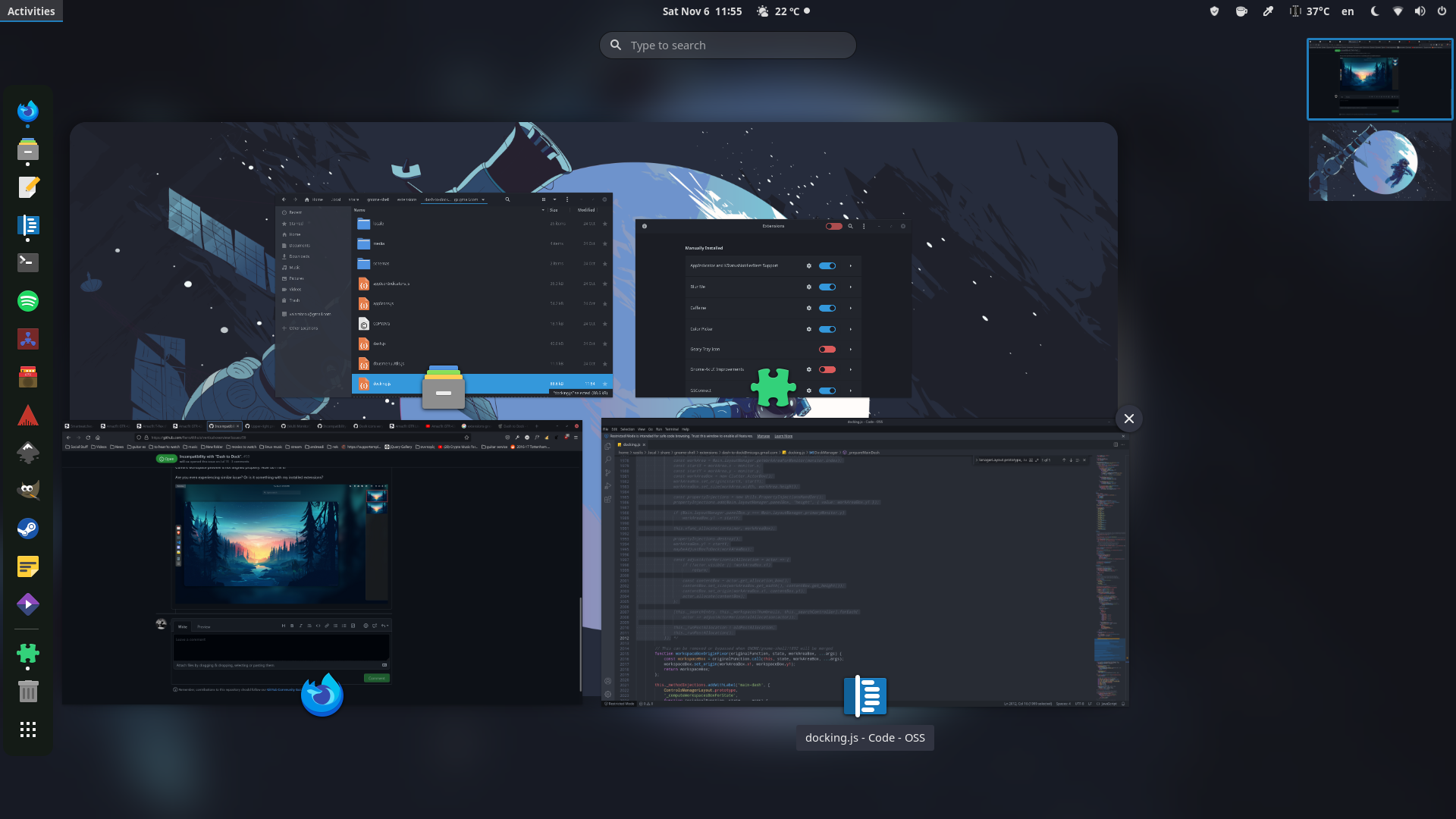Switch to the second workspace thumbnail

click(x=1379, y=162)
